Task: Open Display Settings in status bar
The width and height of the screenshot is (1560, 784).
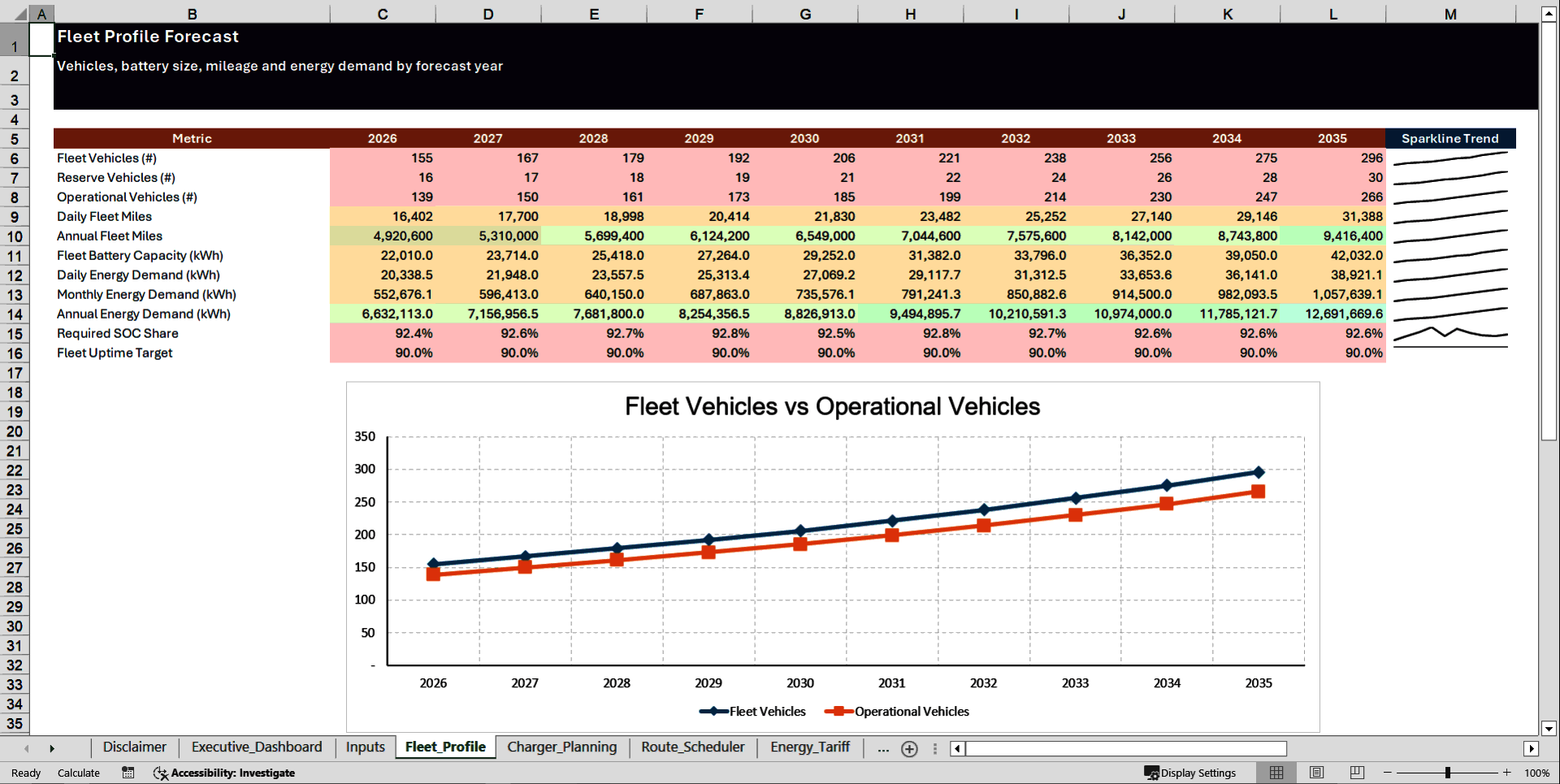Action: click(x=1190, y=773)
